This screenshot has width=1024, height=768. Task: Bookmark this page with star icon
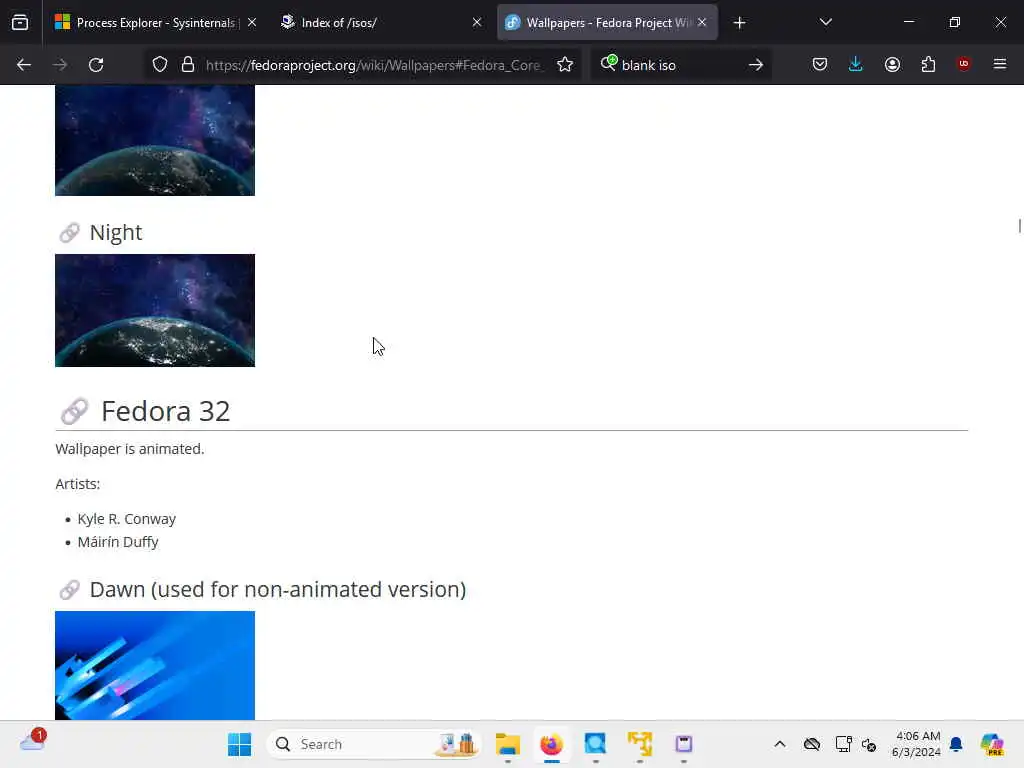tap(565, 65)
